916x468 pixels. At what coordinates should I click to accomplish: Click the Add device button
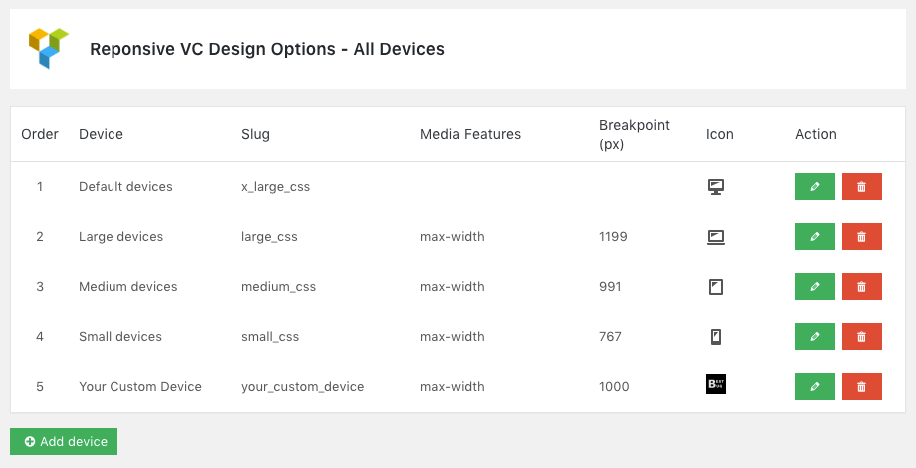pos(63,441)
